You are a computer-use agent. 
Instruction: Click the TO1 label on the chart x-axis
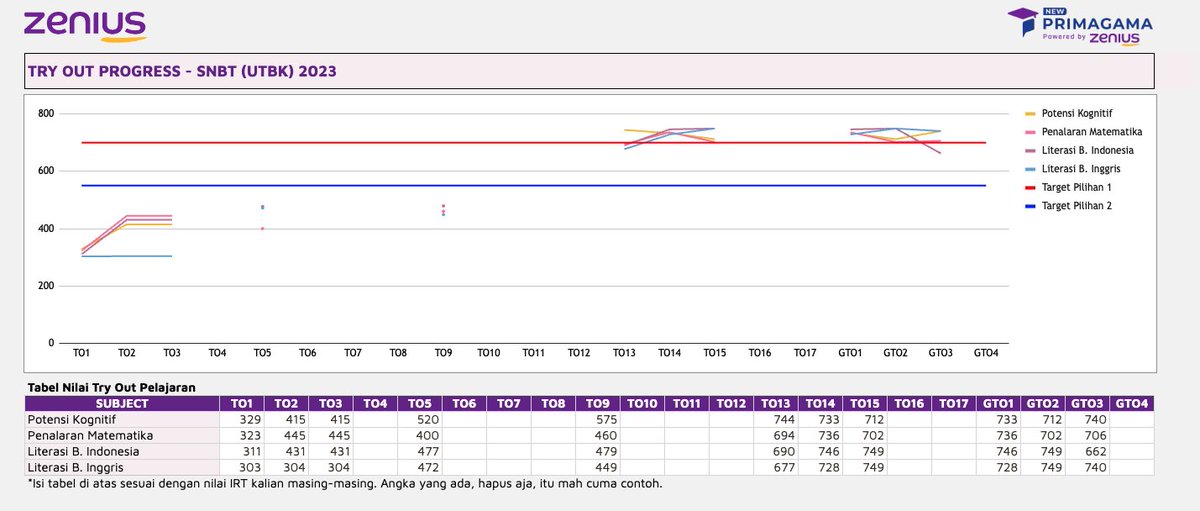pyautogui.click(x=82, y=353)
